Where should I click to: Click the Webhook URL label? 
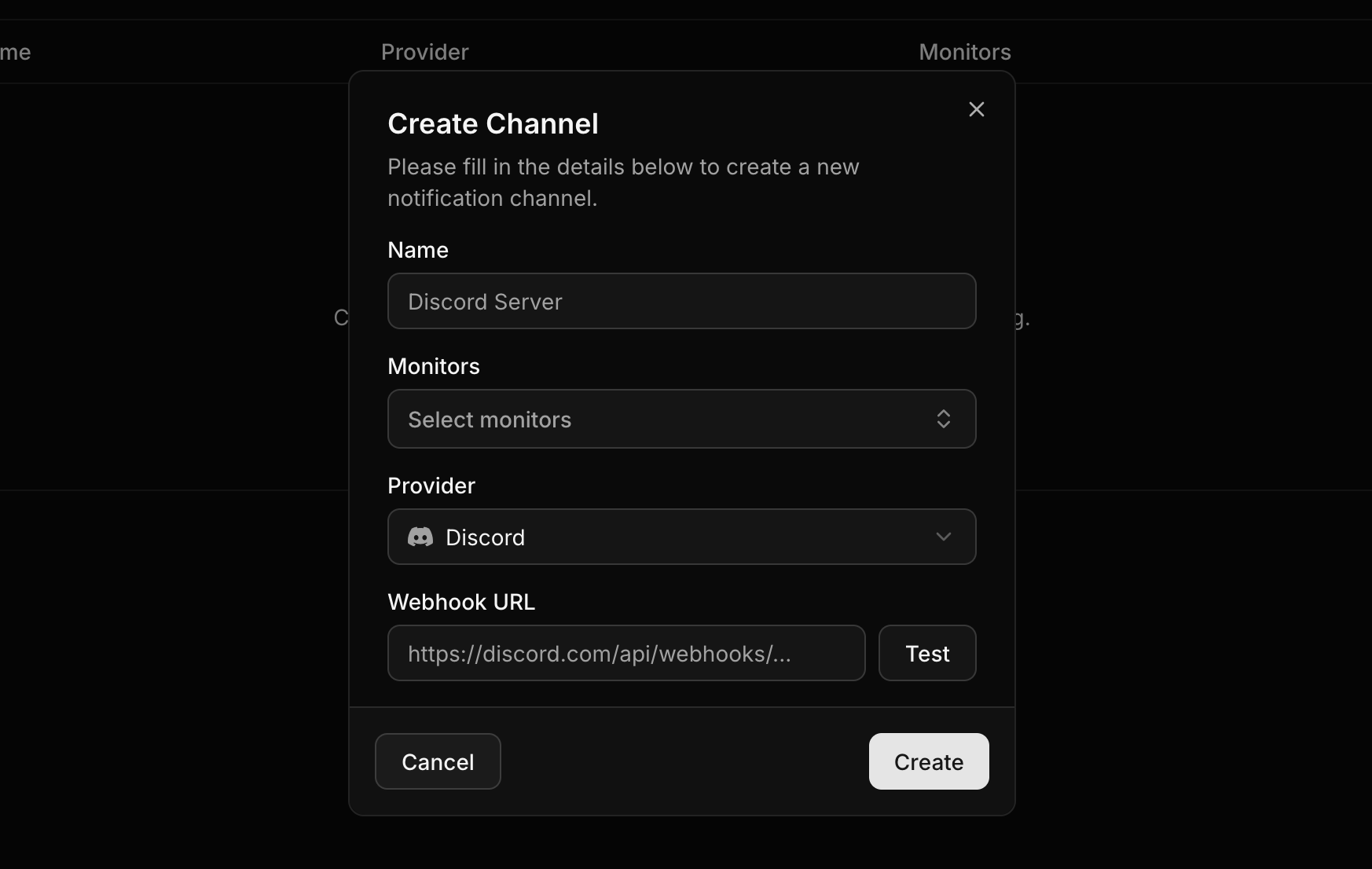(x=461, y=602)
